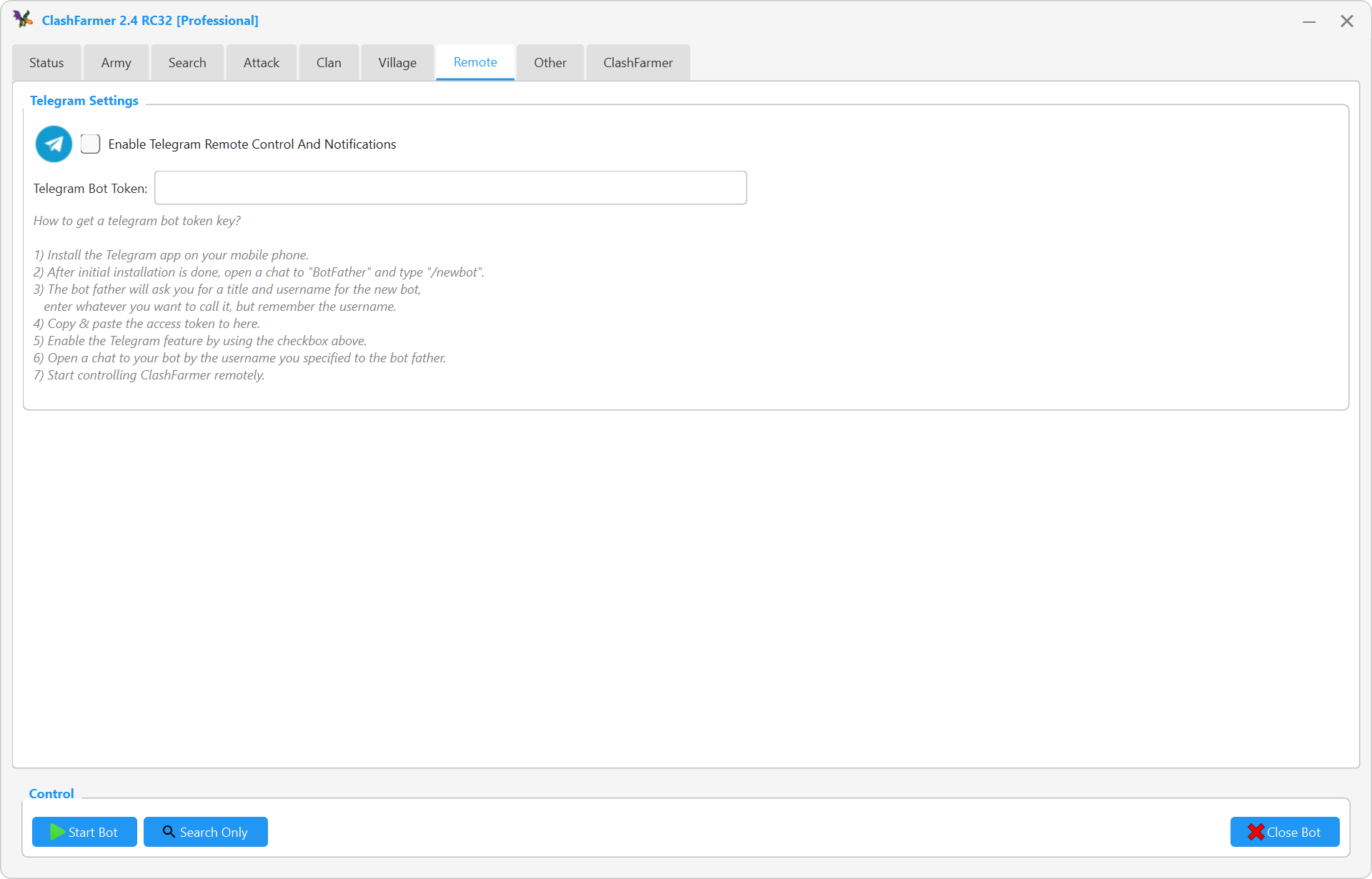Viewport: 1372px width, 879px height.
Task: Click the Close Bot button
Action: tap(1285, 832)
